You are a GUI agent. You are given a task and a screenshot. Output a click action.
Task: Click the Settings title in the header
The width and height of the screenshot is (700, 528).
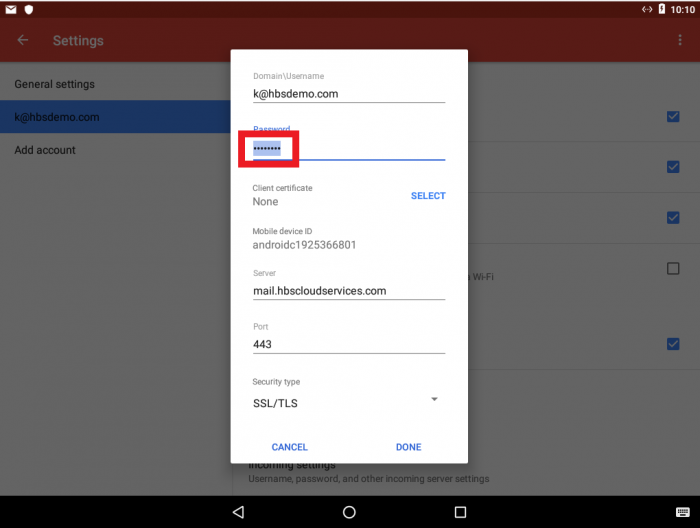pyautogui.click(x=78, y=41)
